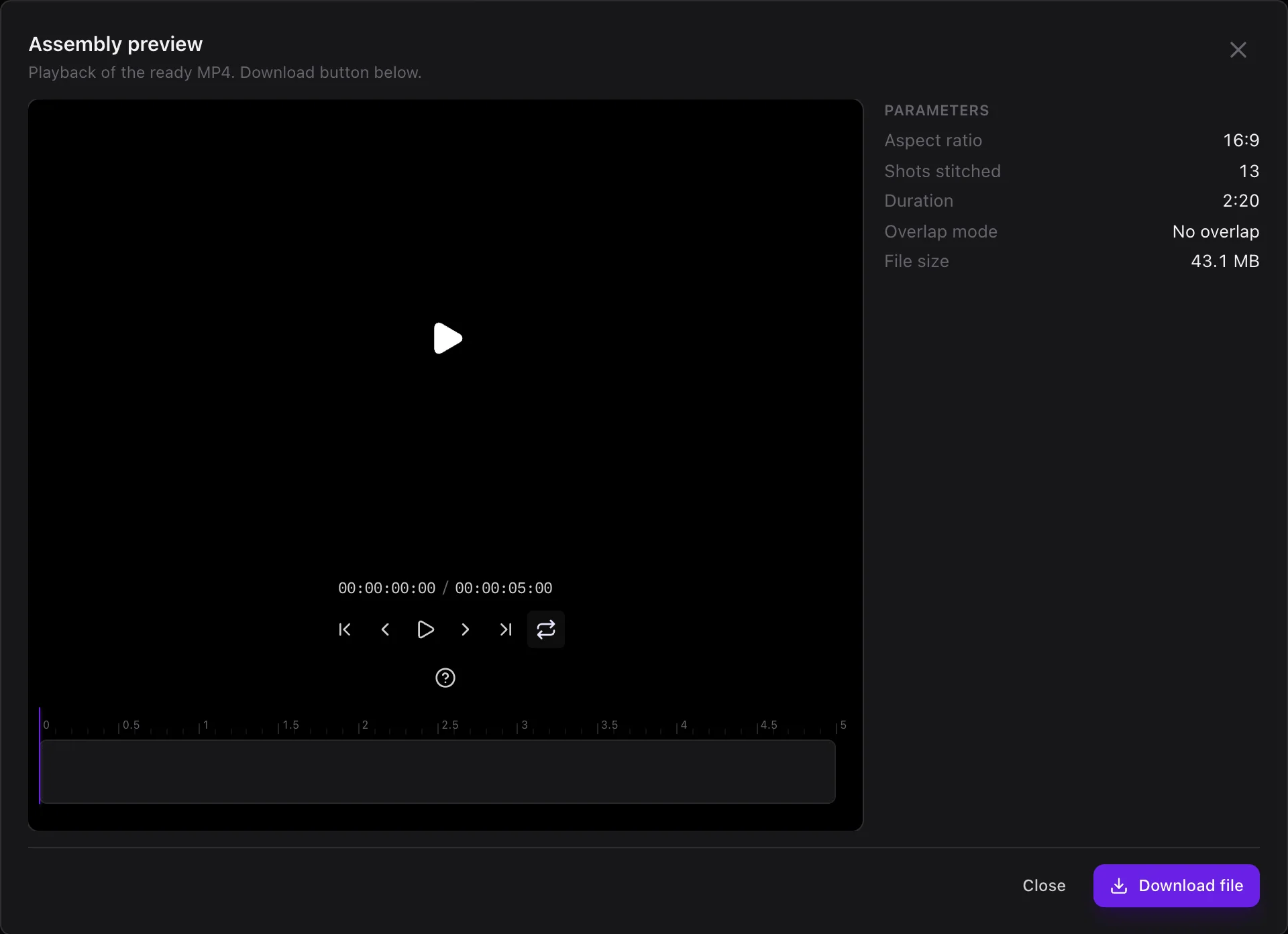Click the Aspect ratio label
The height and width of the screenshot is (934, 1288).
[x=933, y=140]
